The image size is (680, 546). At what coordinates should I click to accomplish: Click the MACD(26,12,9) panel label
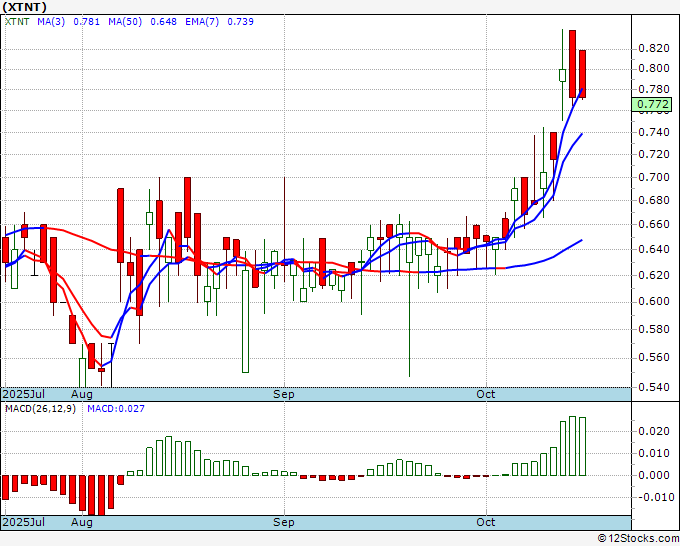pos(40,409)
